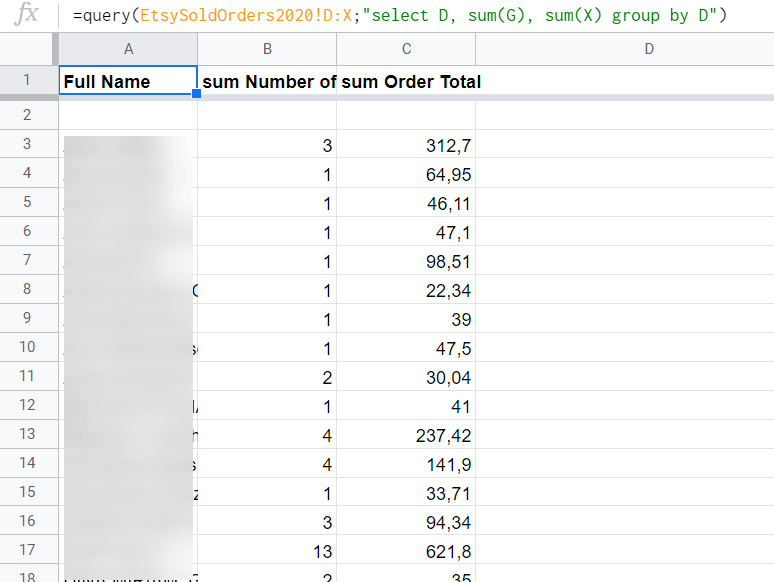Click the cell showing 621,8
This screenshot has height=582, width=774.
tap(406, 551)
